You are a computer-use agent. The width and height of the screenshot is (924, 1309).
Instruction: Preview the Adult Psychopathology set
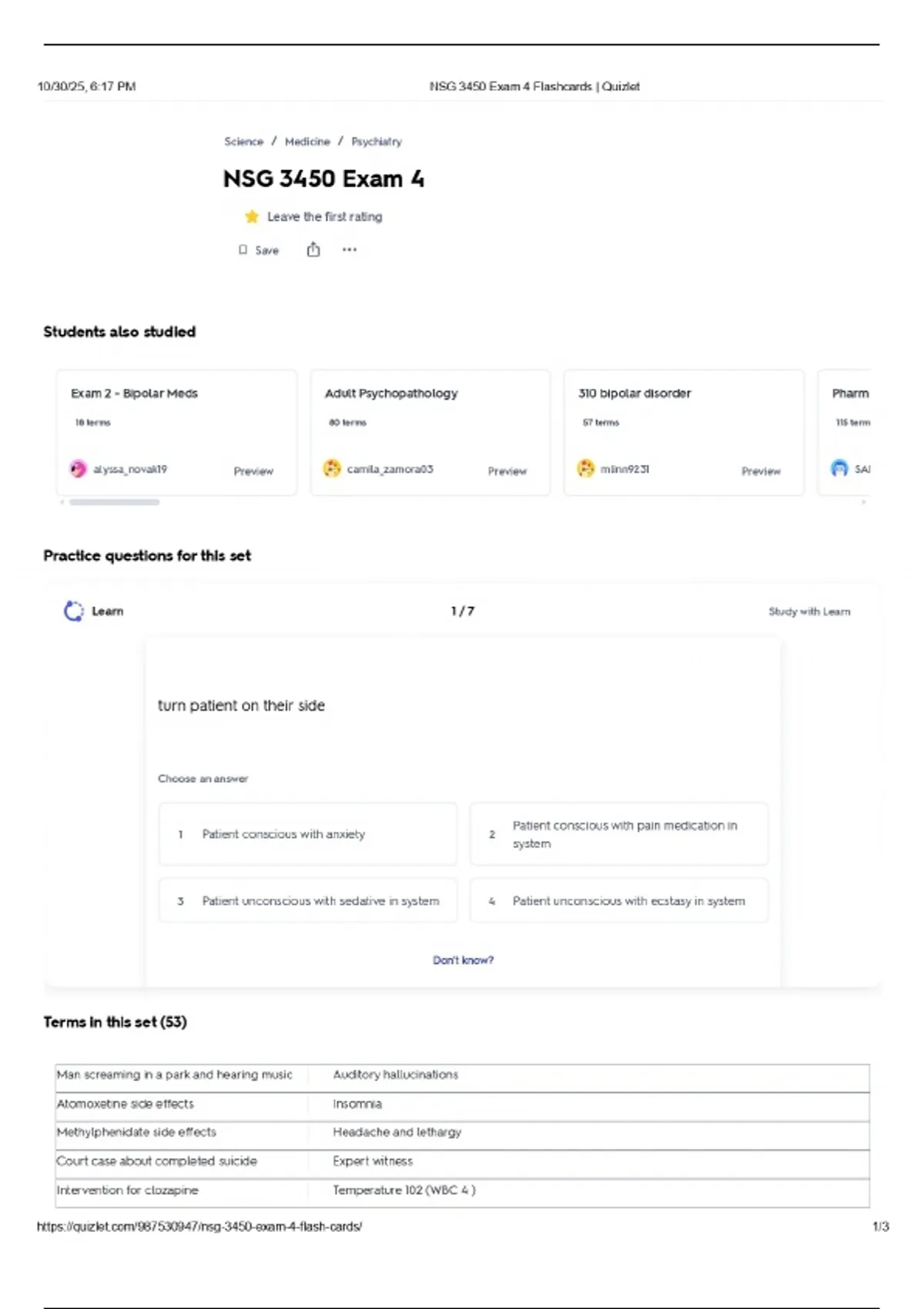tap(507, 471)
